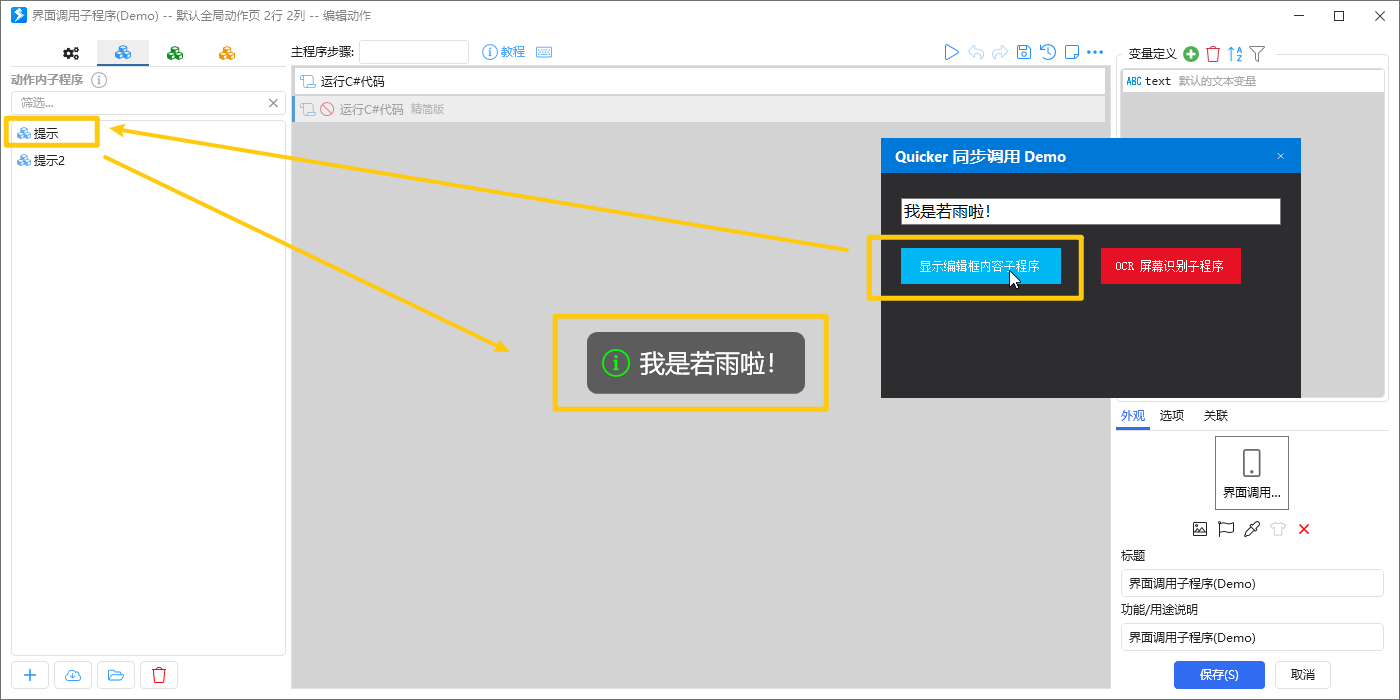Image resolution: width=1400 pixels, height=700 pixels.
Task: Click the red OCR 屏幕识别子程序 button
Action: pyautogui.click(x=1170, y=266)
